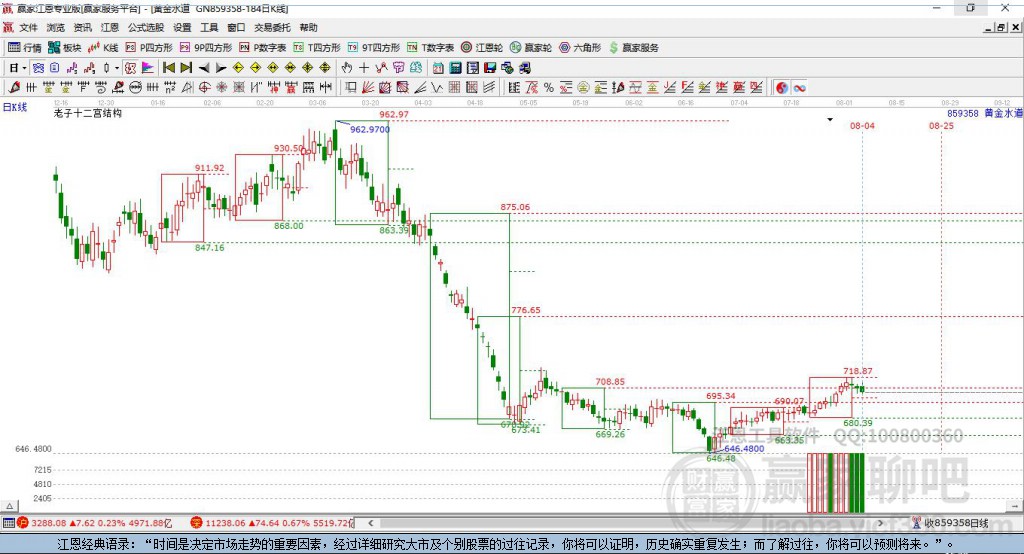Click the colored flag triangle icon
The image size is (1024, 554).
(x=148, y=68)
